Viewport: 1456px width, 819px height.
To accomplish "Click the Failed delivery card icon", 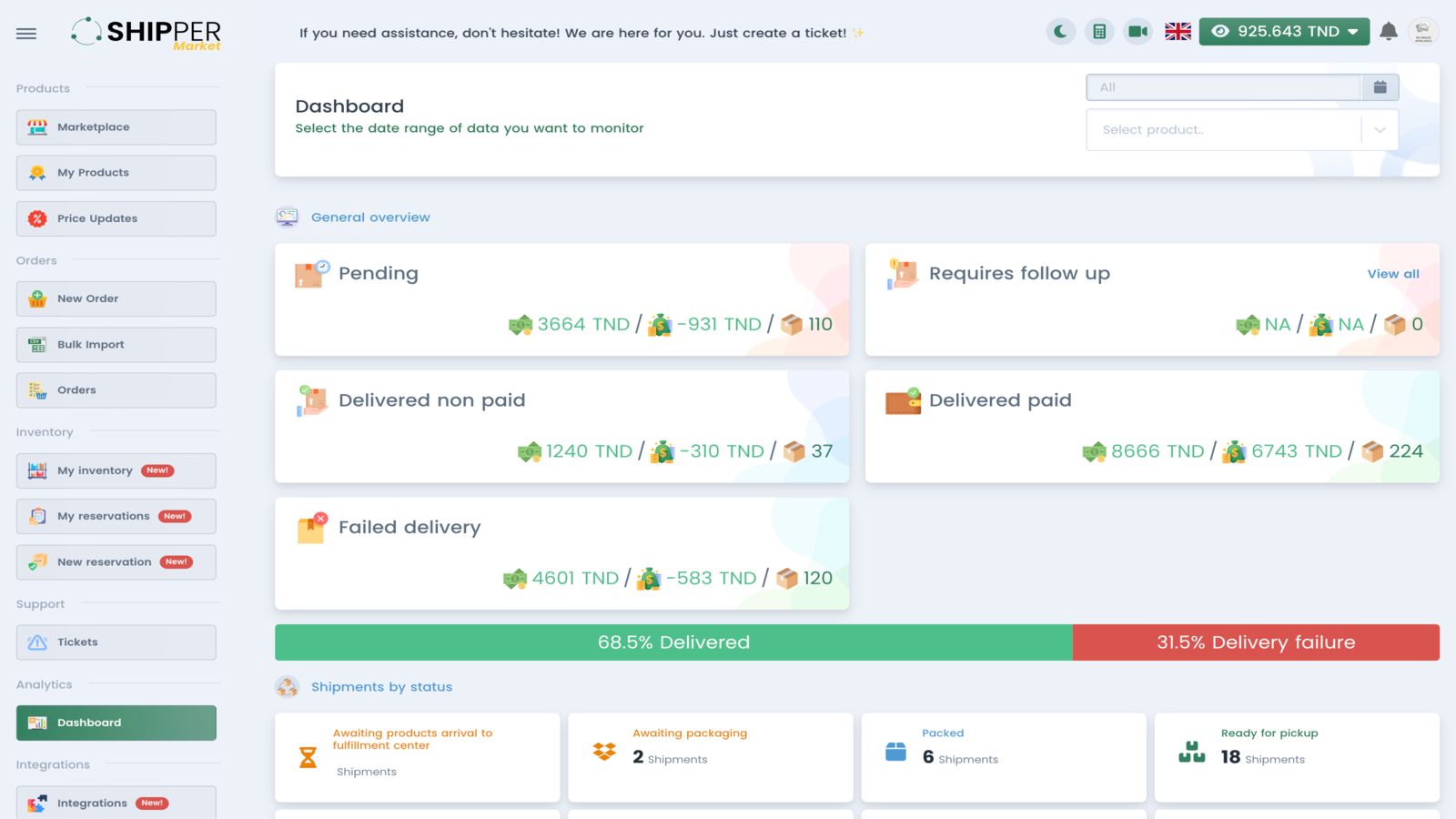I will click(311, 528).
